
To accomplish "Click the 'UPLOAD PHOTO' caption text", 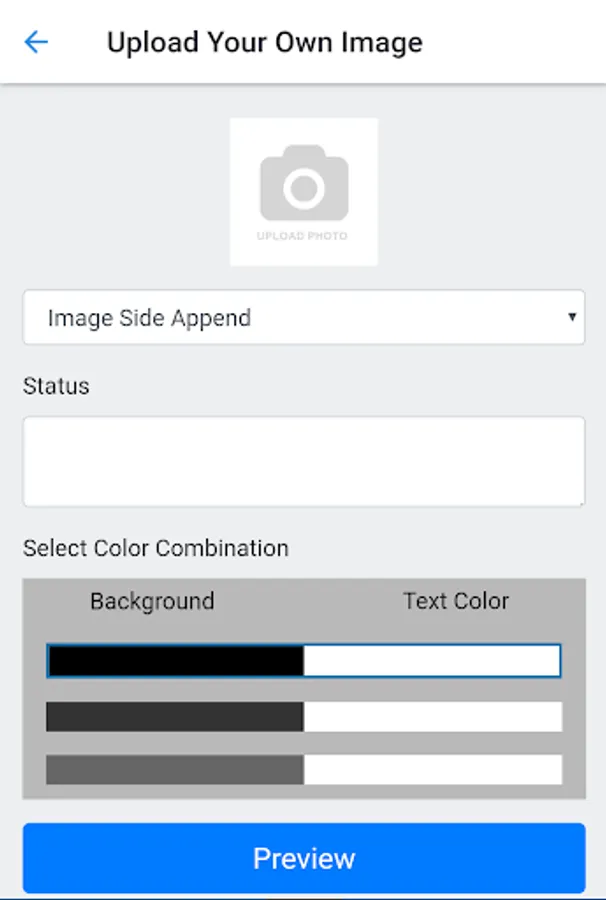I will (302, 236).
